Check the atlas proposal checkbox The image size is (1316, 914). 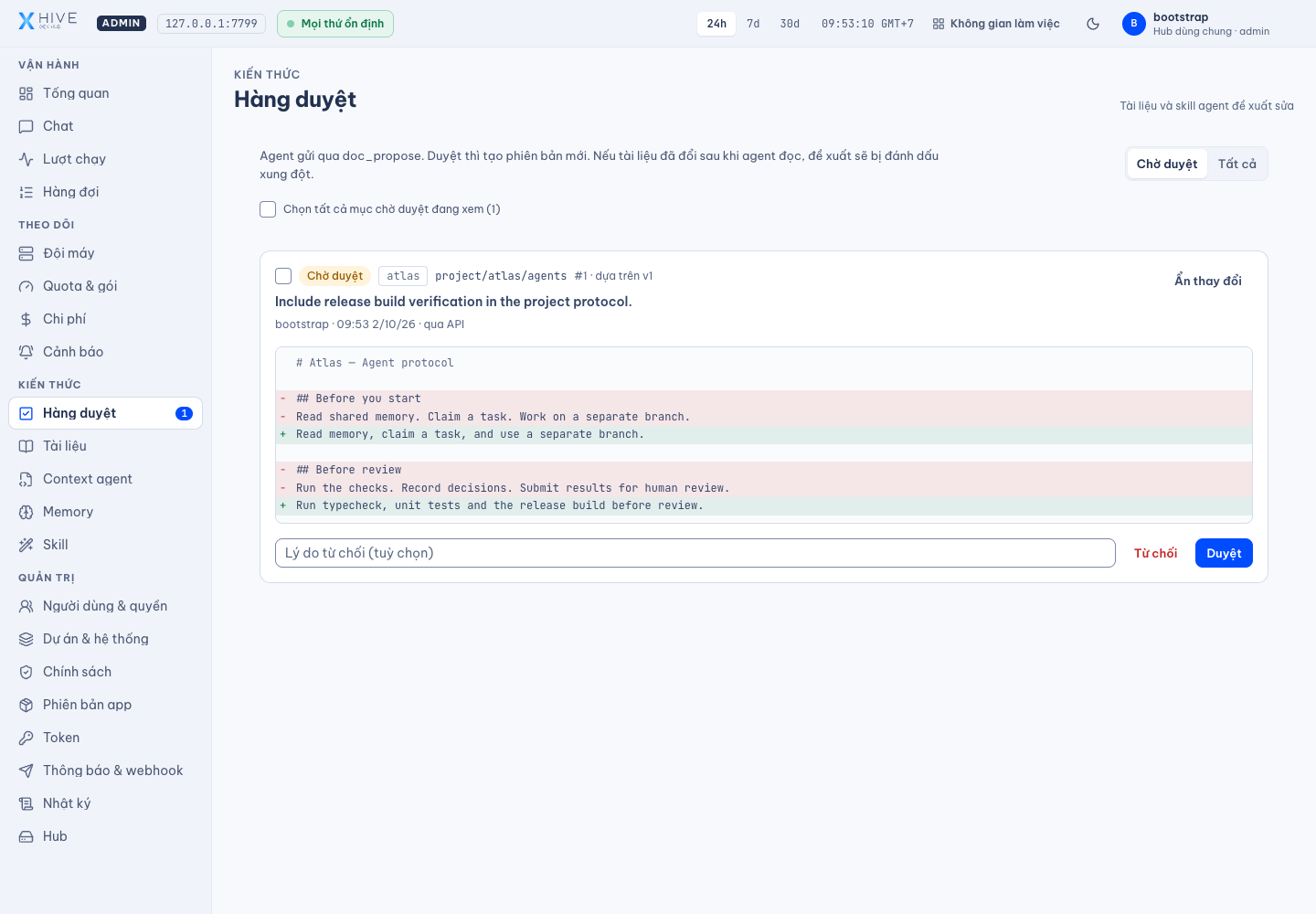[x=283, y=276]
